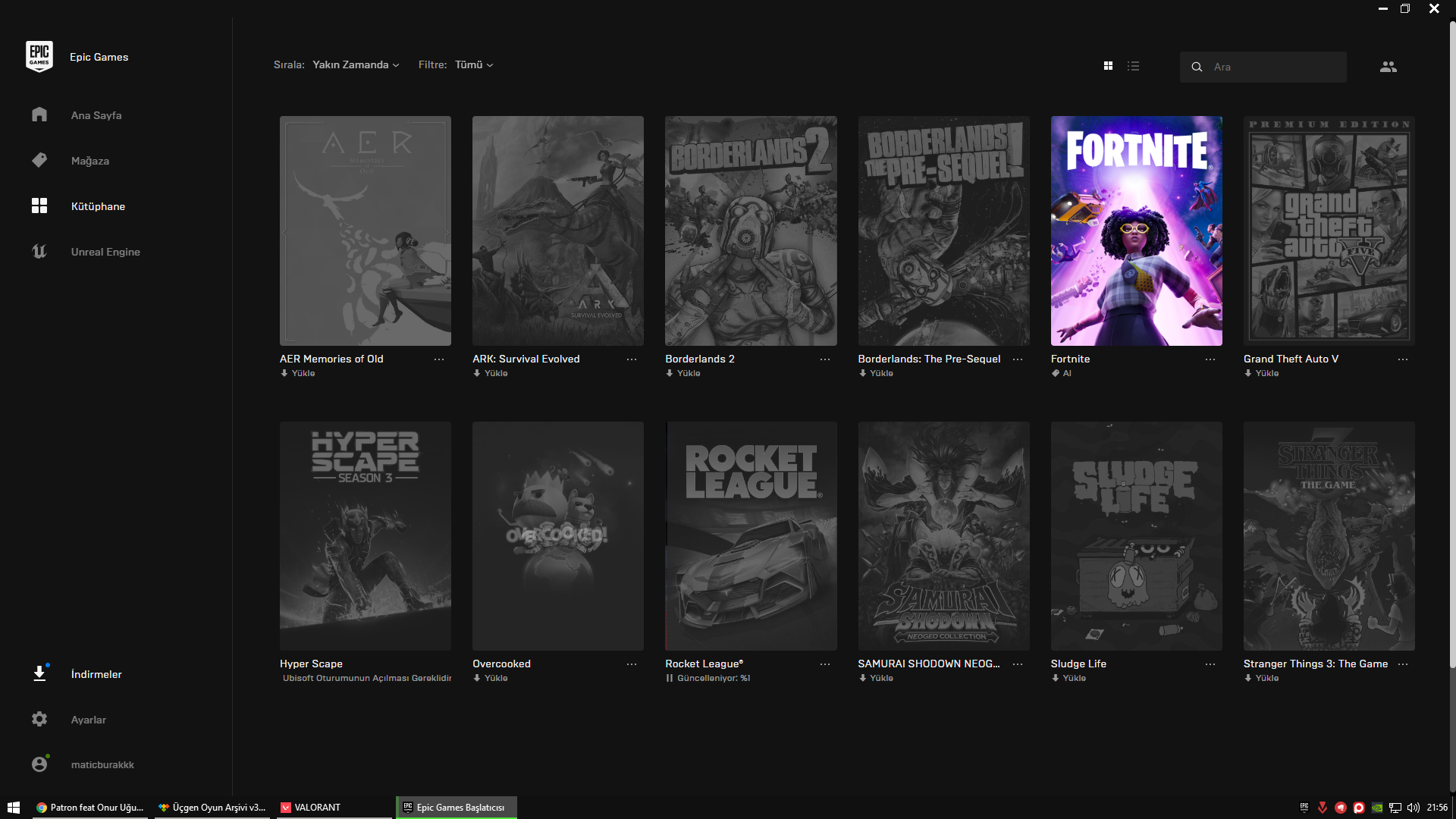Select Kütüphane menu item

(98, 206)
